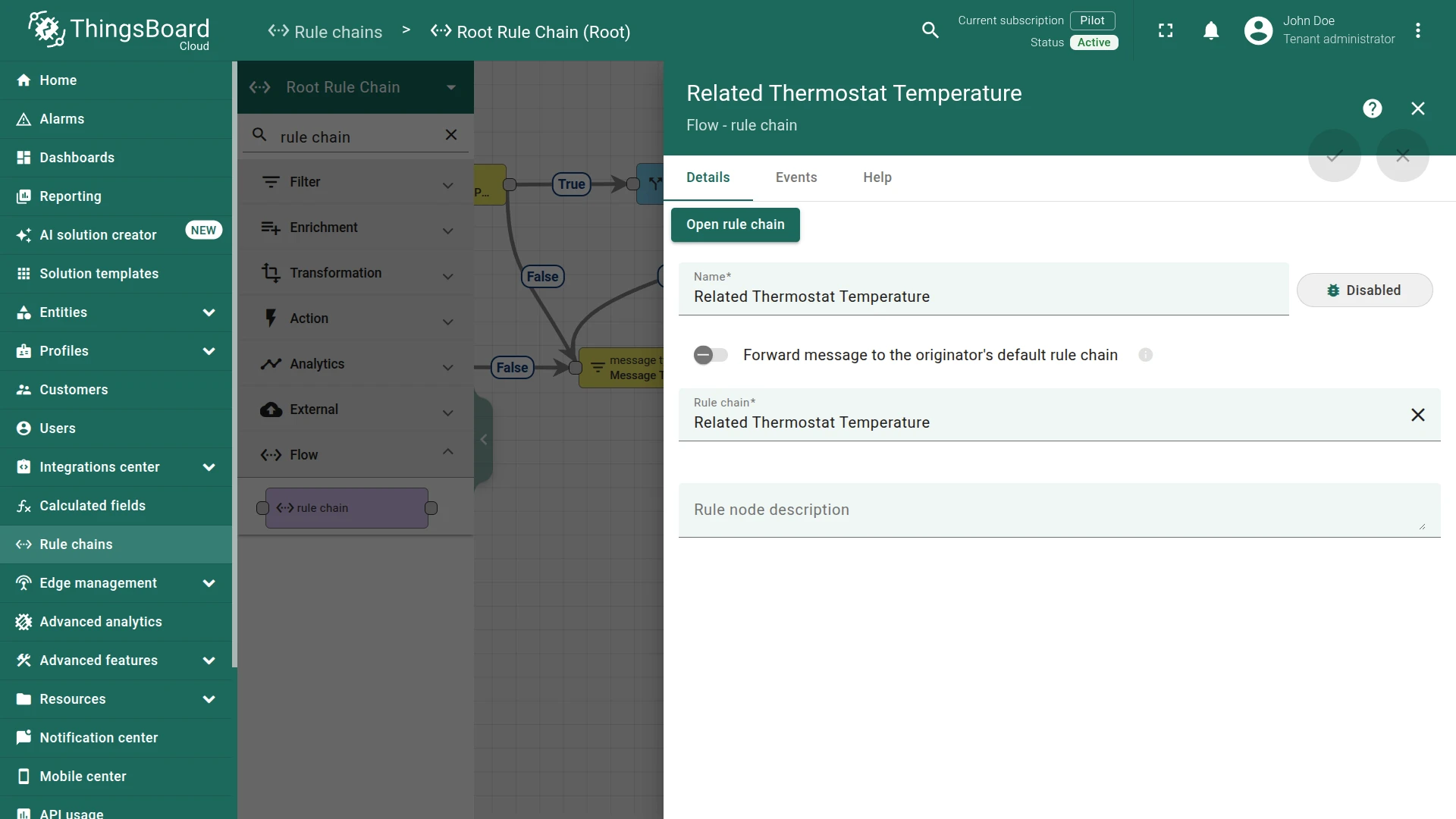Viewport: 1456px width, 819px height.
Task: Switch to Events tab
Action: [796, 177]
